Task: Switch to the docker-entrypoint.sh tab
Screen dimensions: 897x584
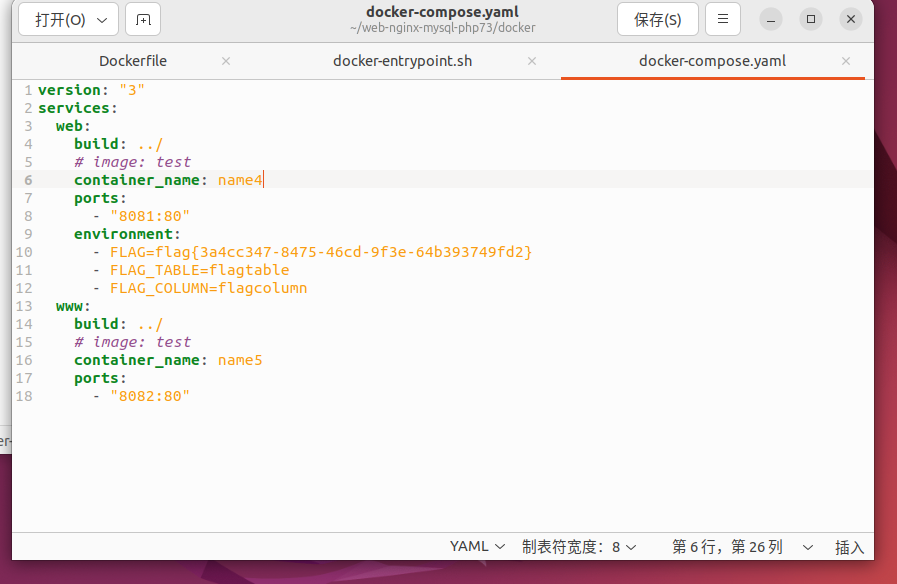Action: click(402, 61)
